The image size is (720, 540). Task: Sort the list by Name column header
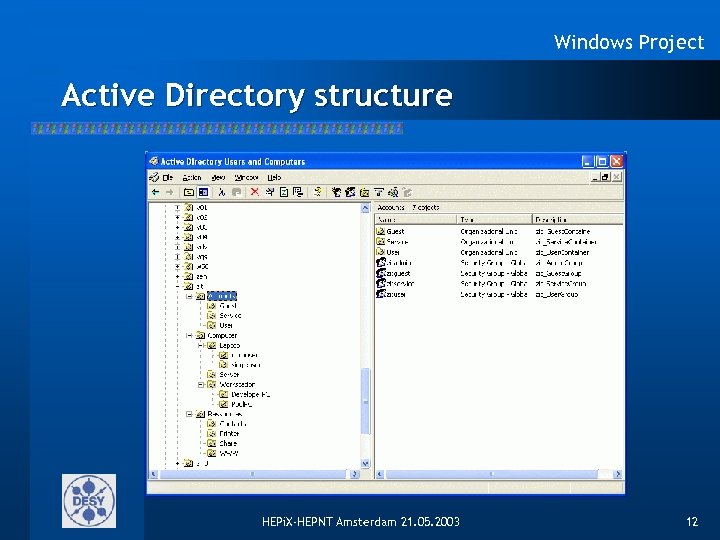tap(416, 219)
